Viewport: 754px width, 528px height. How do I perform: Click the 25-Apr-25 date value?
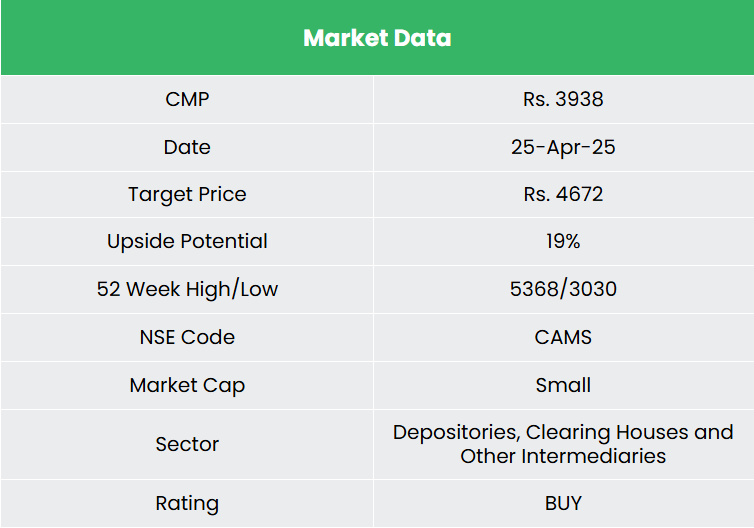(x=563, y=147)
